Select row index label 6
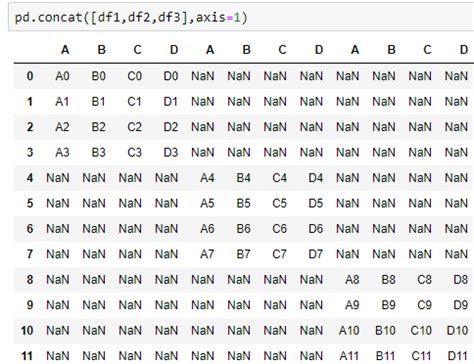 [x=30, y=229]
